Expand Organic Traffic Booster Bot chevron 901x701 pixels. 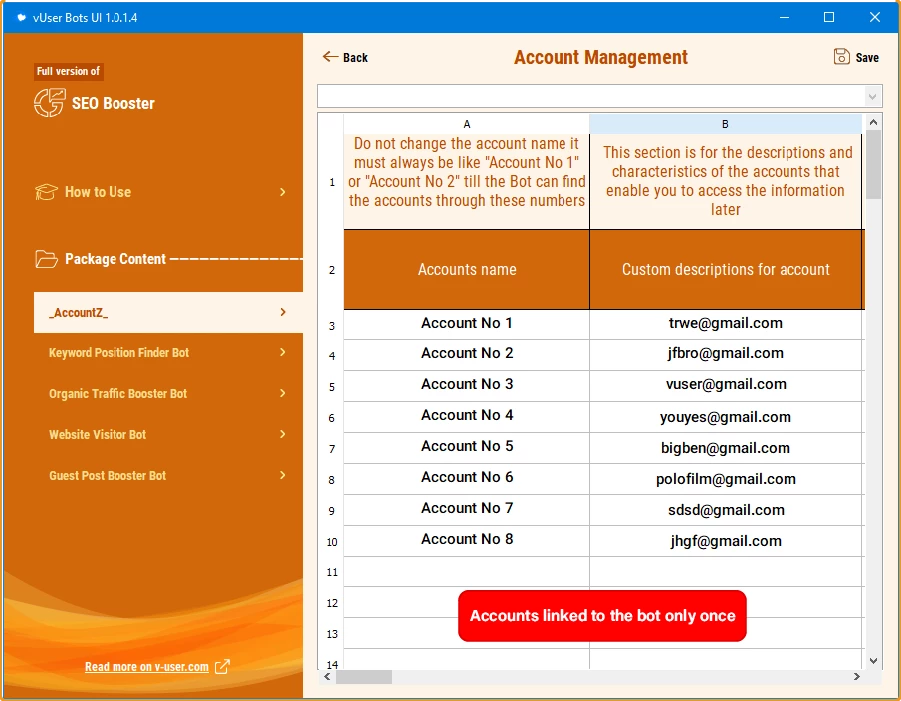[283, 393]
